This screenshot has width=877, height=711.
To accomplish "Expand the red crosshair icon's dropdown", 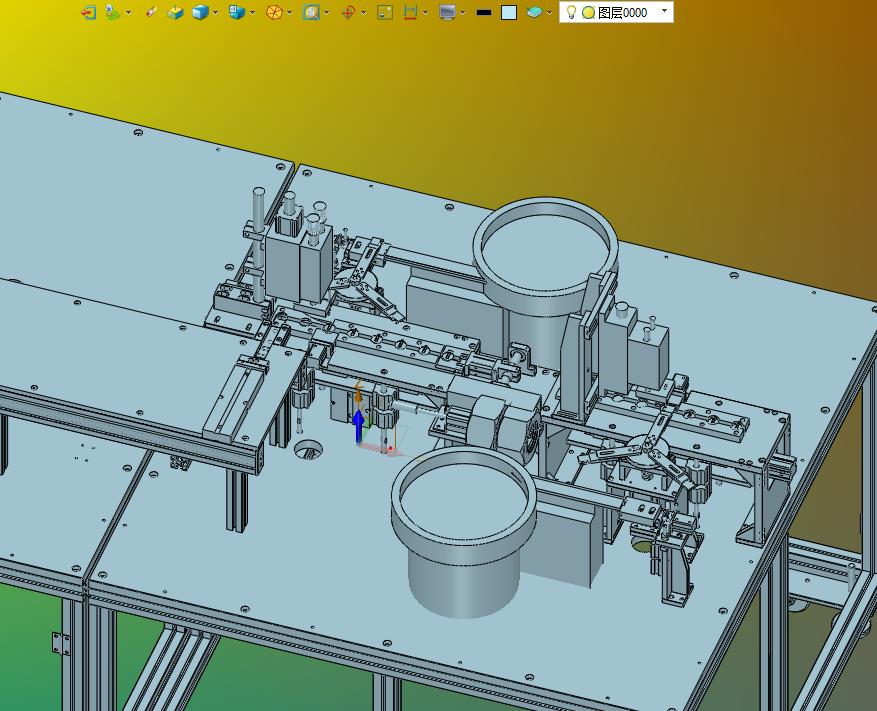I will 364,12.
